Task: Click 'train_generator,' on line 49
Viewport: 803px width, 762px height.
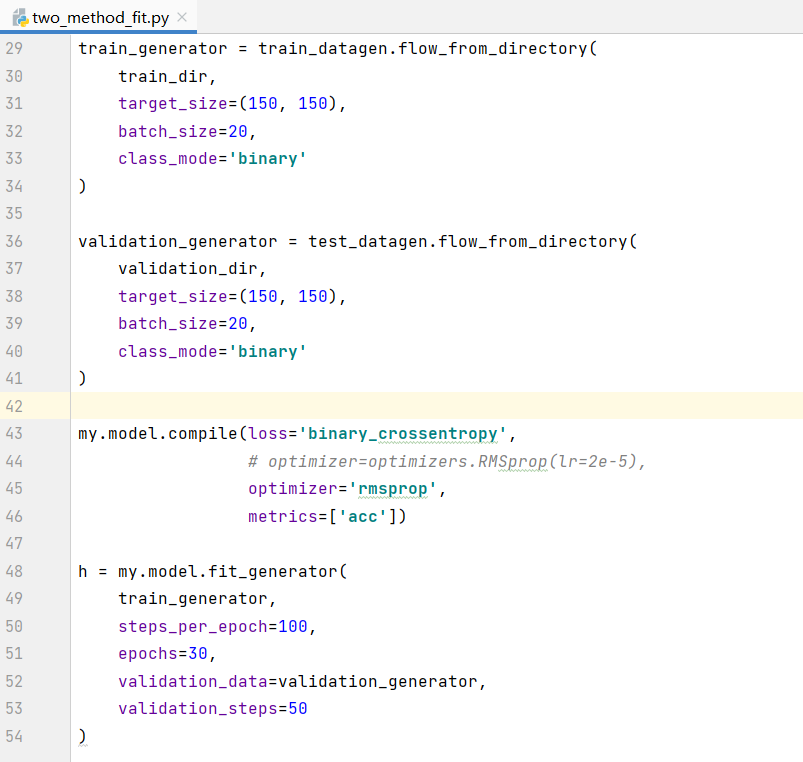Action: tap(197, 599)
